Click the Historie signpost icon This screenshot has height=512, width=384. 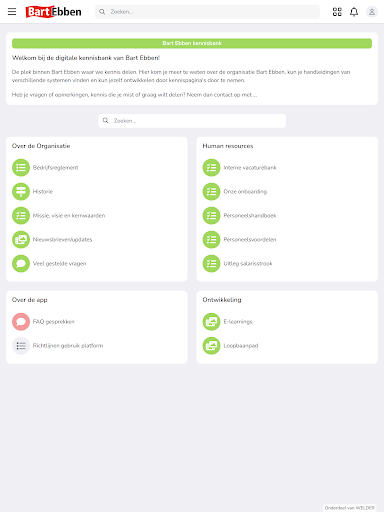21,191
